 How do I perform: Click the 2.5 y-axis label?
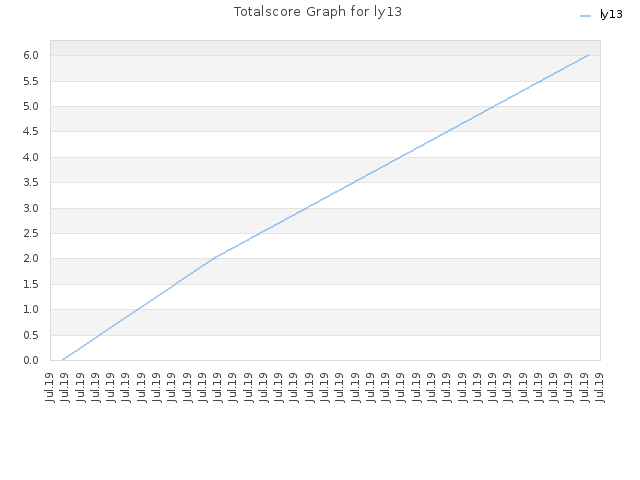[x=31, y=233]
